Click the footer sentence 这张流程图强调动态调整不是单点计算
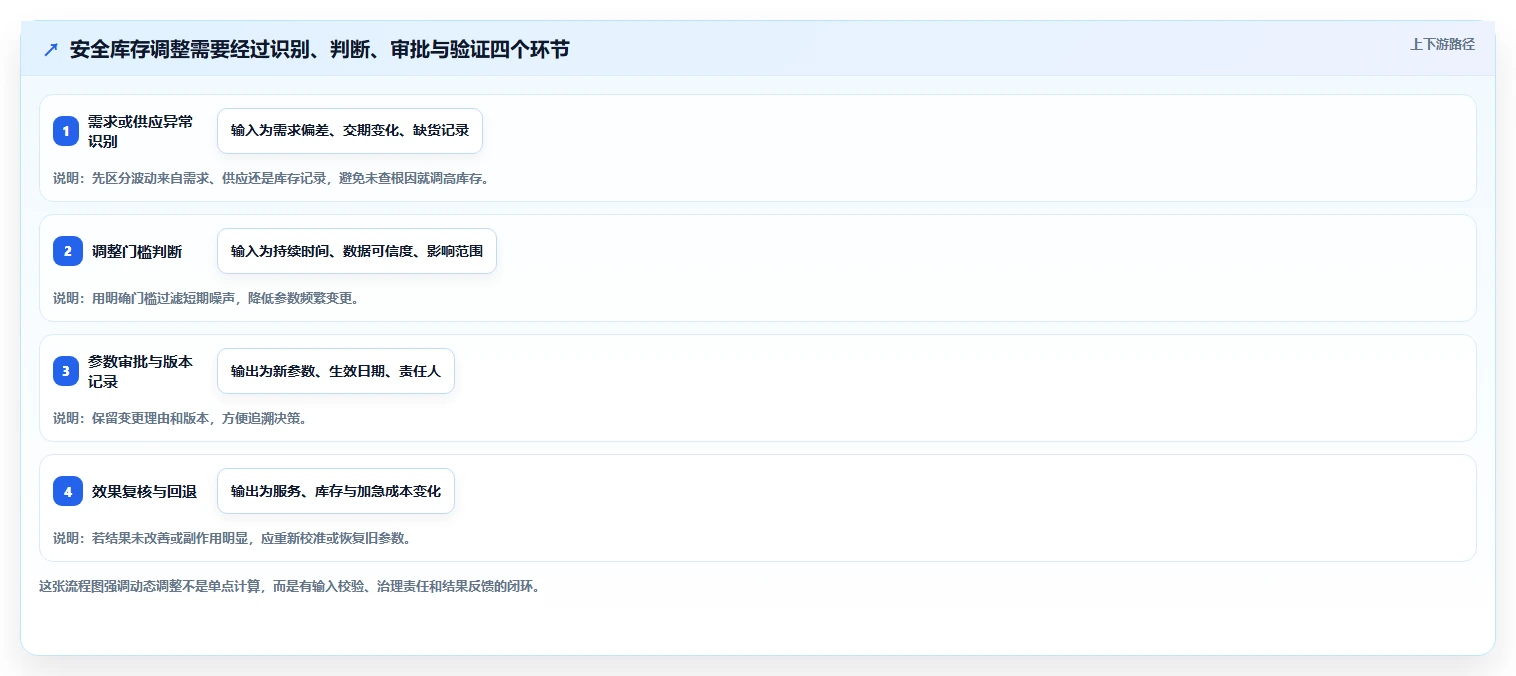 [x=290, y=586]
